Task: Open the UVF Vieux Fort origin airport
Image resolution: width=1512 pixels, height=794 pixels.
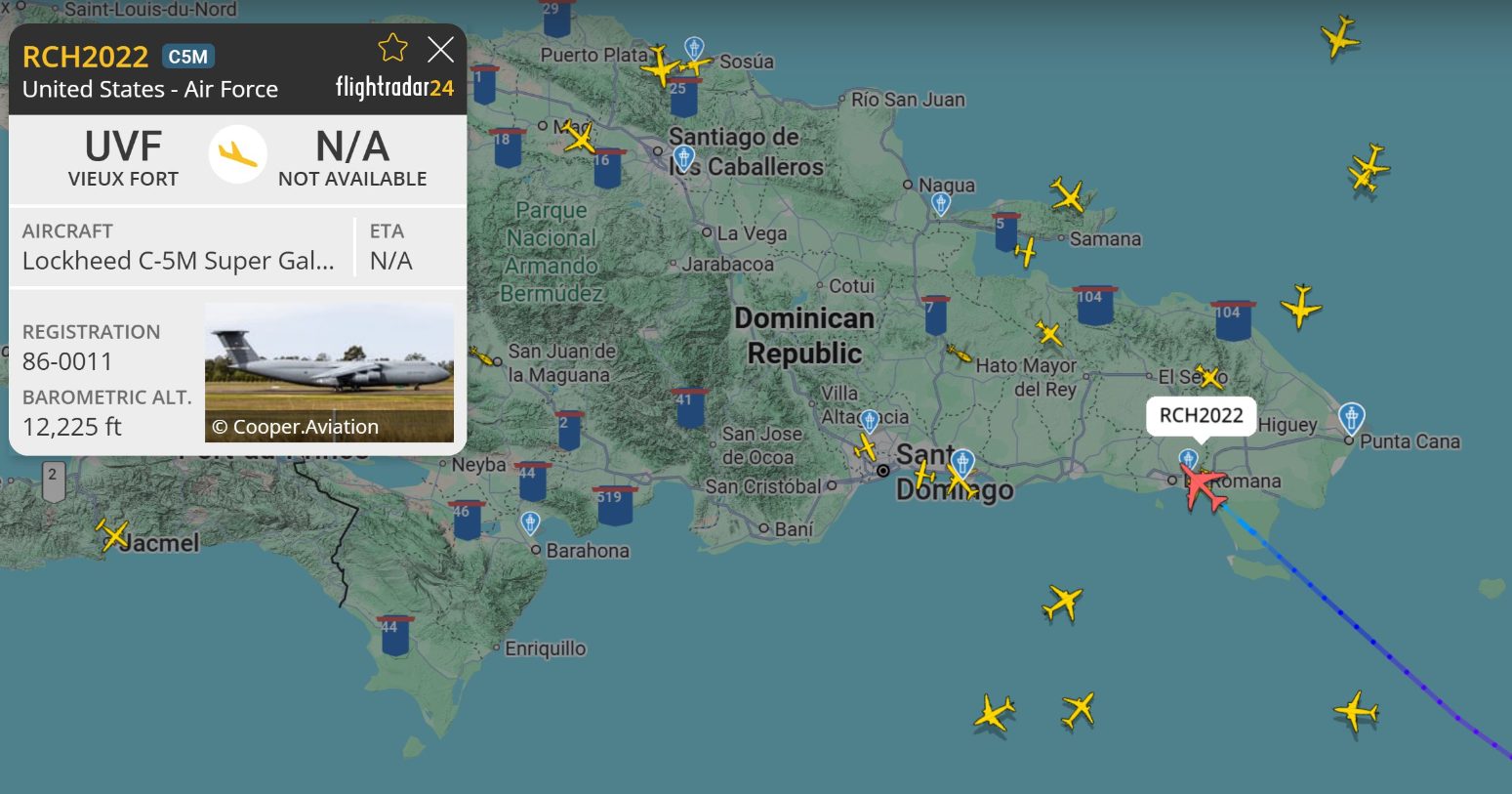Action: pos(123,157)
